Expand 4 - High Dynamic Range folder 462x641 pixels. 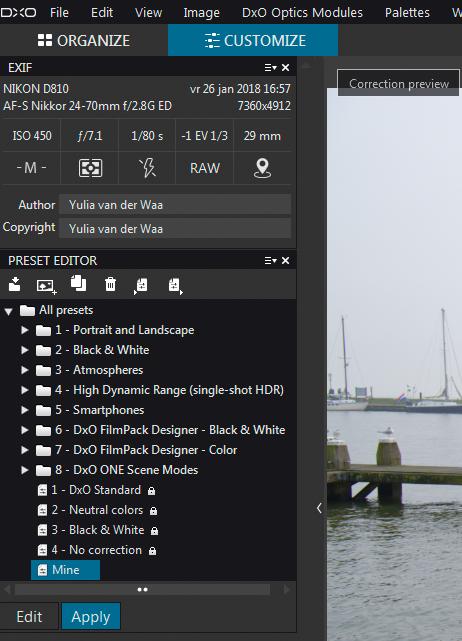point(25,390)
